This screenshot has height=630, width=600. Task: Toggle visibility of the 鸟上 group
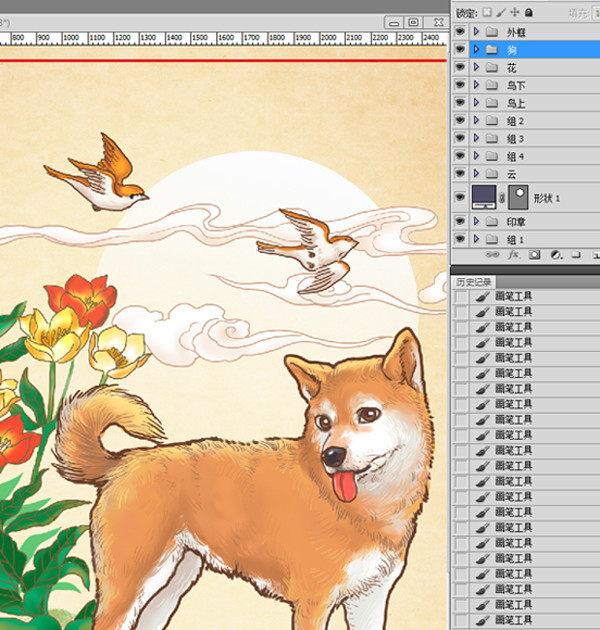tap(460, 102)
